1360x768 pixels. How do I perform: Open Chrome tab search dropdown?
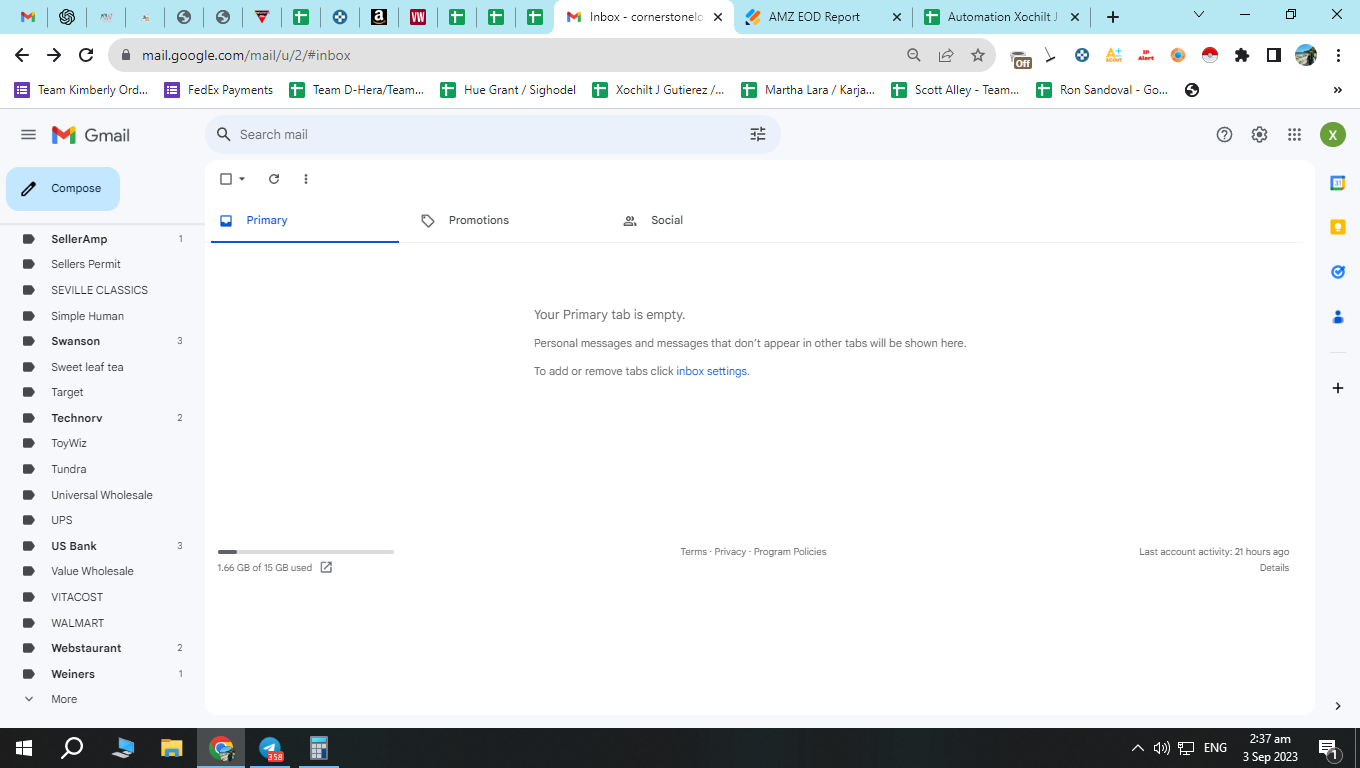1199,16
